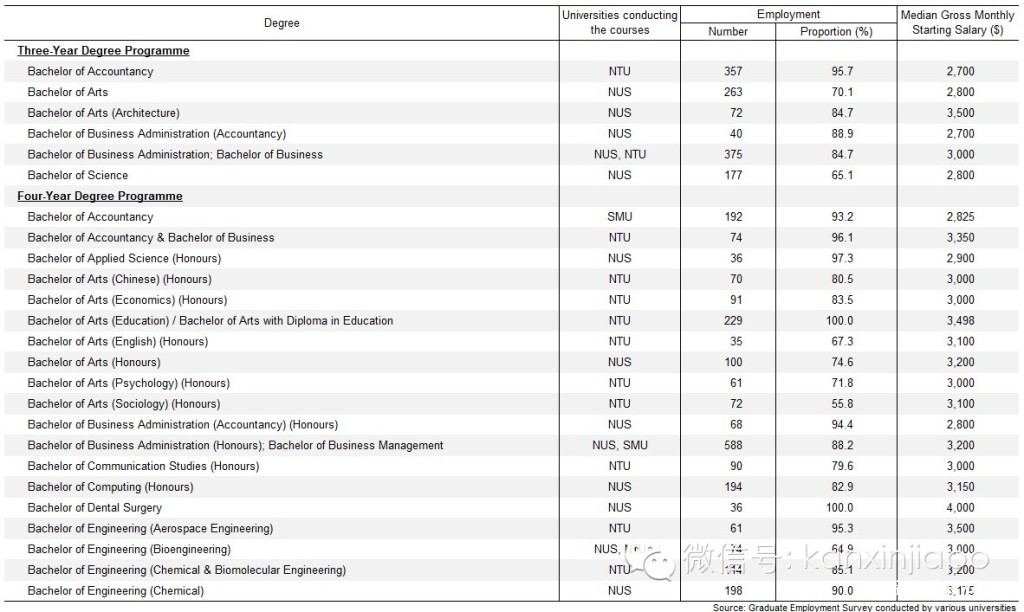Screen dimensions: 1024x612
Task: Click the SMU university cell for Accountancy
Action: (619, 217)
